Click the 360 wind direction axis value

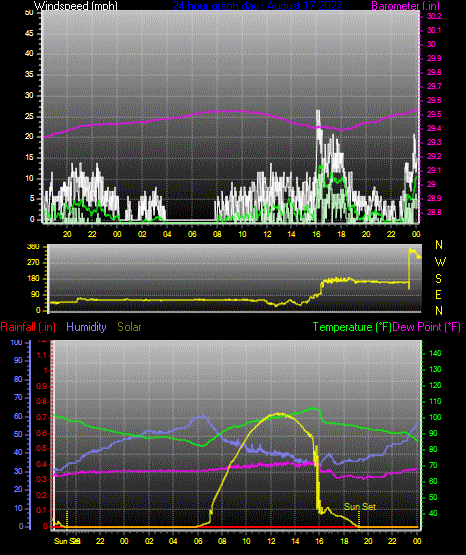(x=33, y=247)
